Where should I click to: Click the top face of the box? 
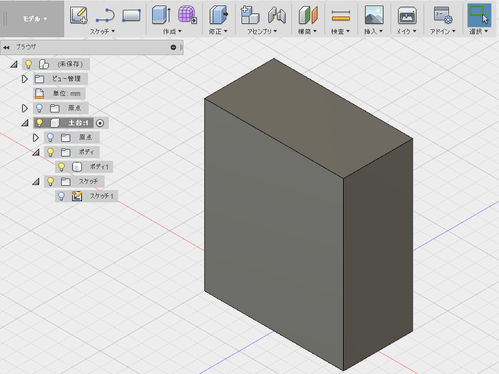point(308,118)
